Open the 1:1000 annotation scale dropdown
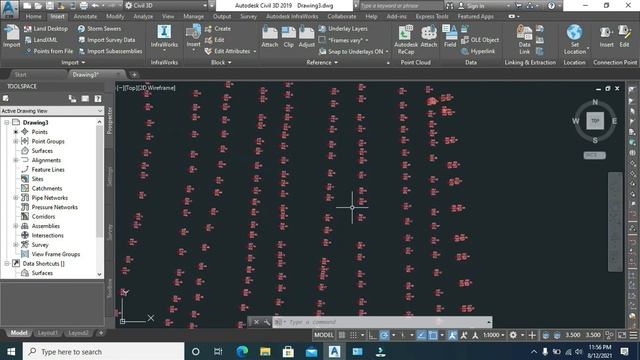This screenshot has width=640, height=360. pos(494,335)
